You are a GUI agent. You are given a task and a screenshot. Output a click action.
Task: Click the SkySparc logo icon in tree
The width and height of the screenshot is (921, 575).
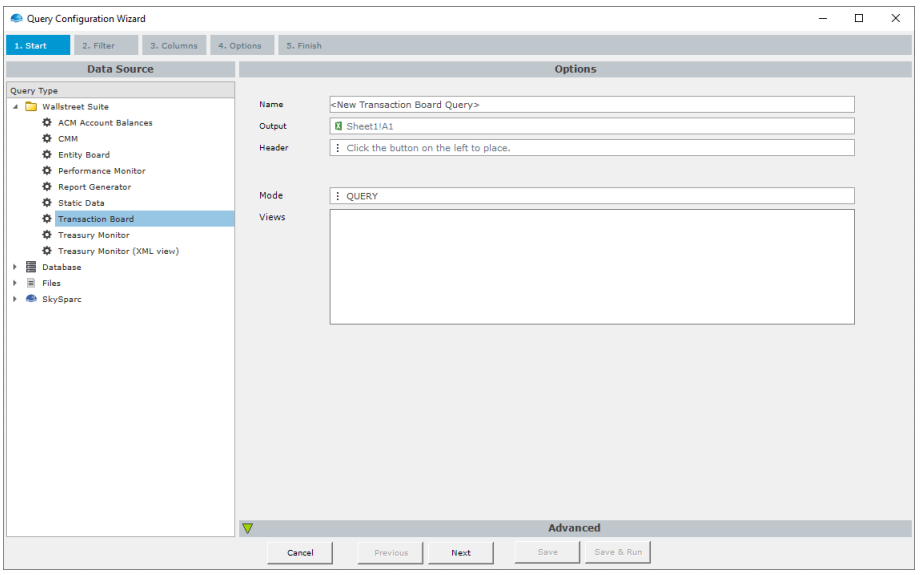(31, 299)
